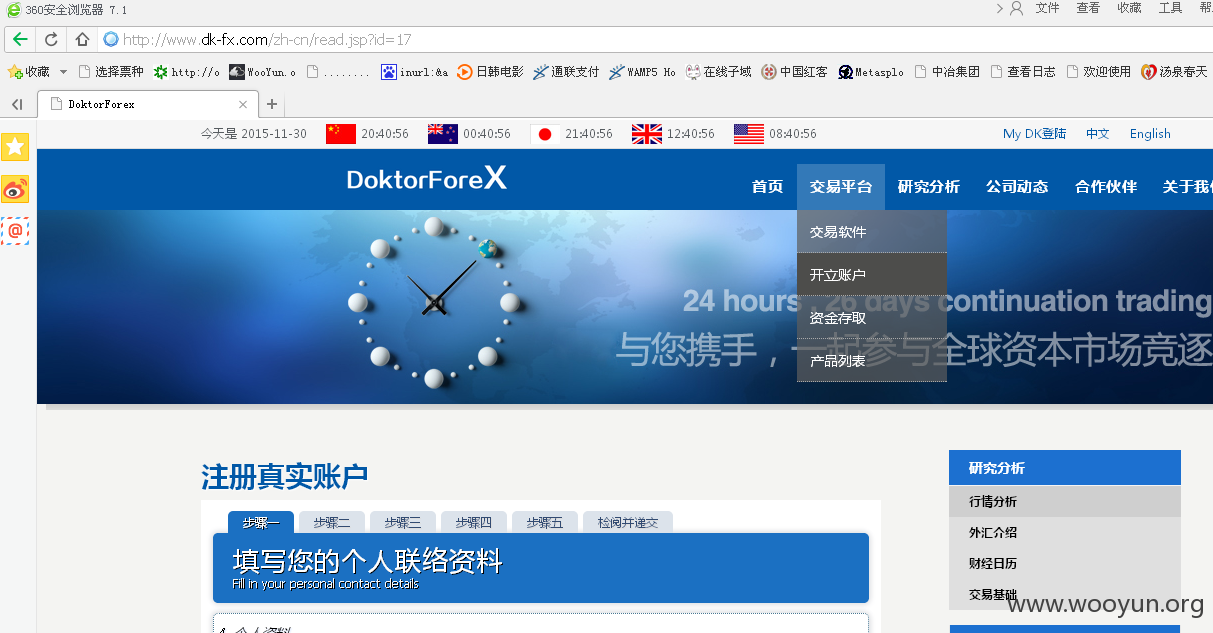1213x633 pixels.
Task: Open the 欢迎使用 bookmark
Action: (x=1098, y=72)
